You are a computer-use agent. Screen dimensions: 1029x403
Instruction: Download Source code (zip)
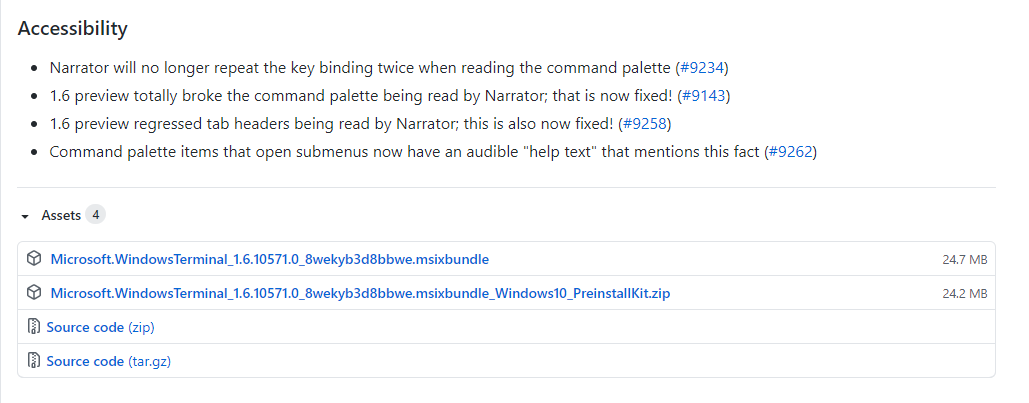pos(100,327)
